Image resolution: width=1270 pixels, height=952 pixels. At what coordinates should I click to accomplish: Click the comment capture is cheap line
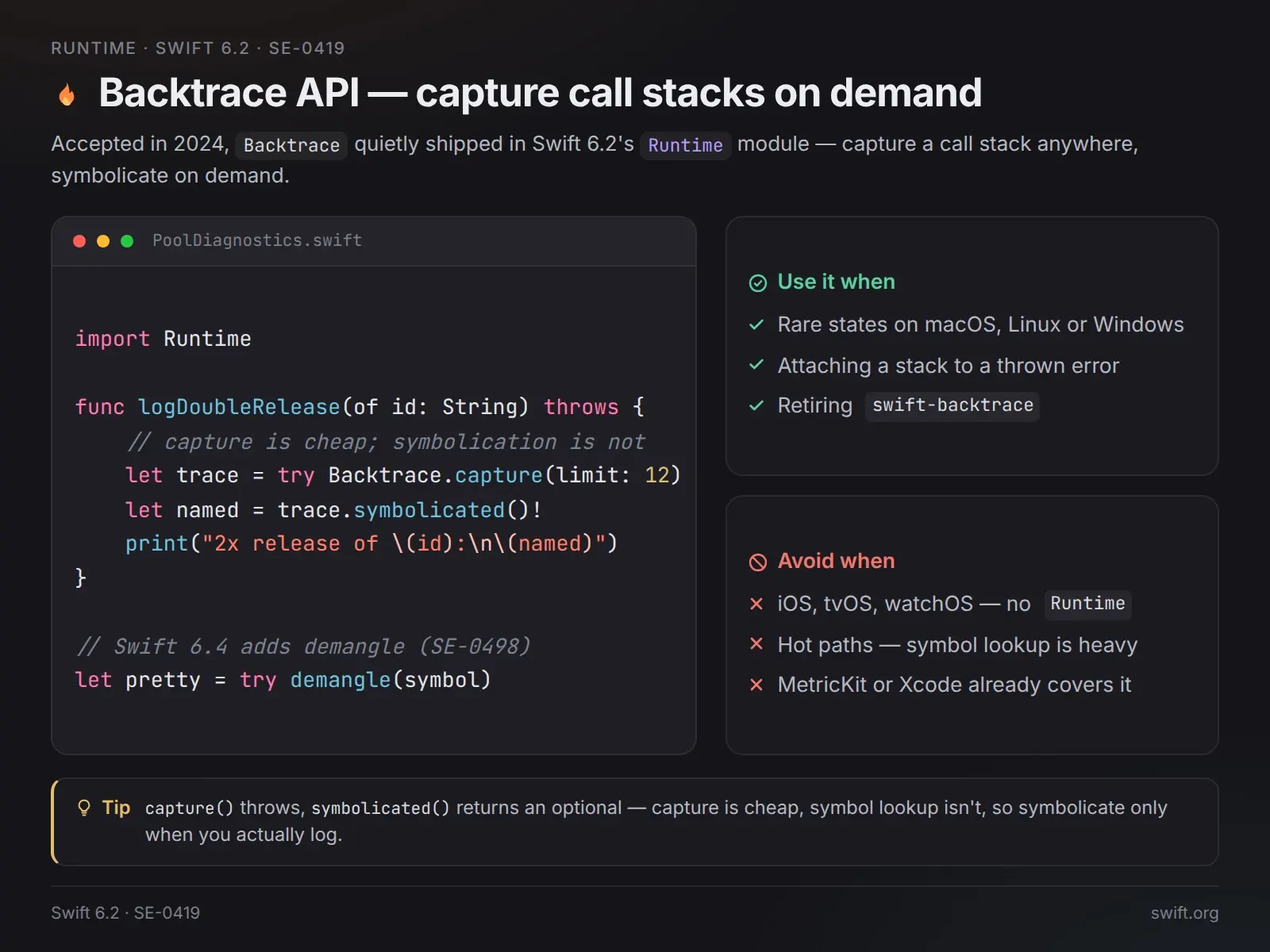tap(386, 442)
